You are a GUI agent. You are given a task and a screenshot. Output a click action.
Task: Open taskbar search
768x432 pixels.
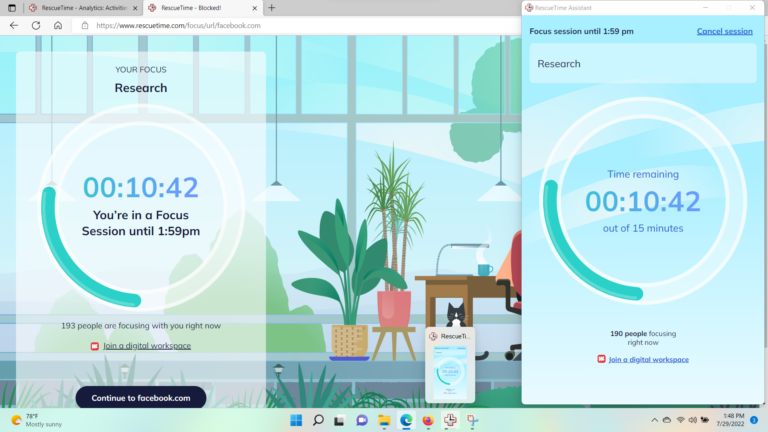pyautogui.click(x=318, y=420)
